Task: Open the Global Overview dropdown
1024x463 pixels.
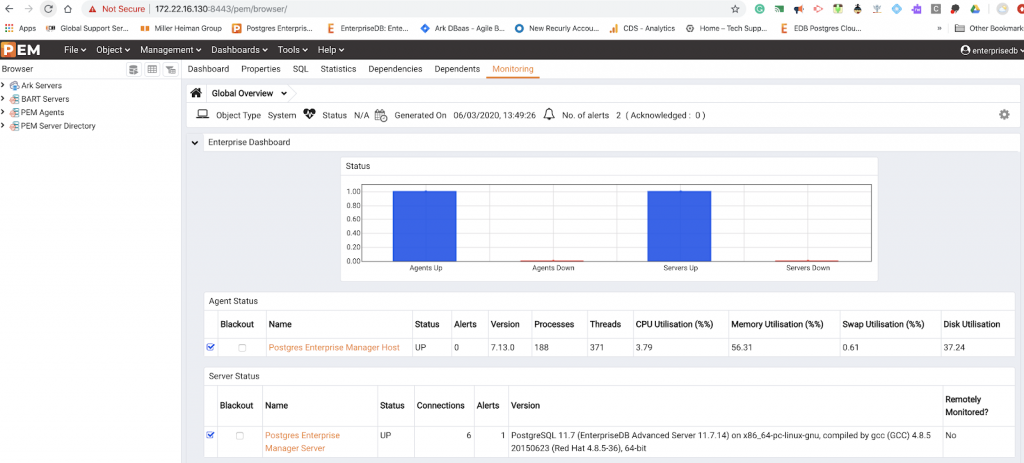Action: tap(284, 93)
